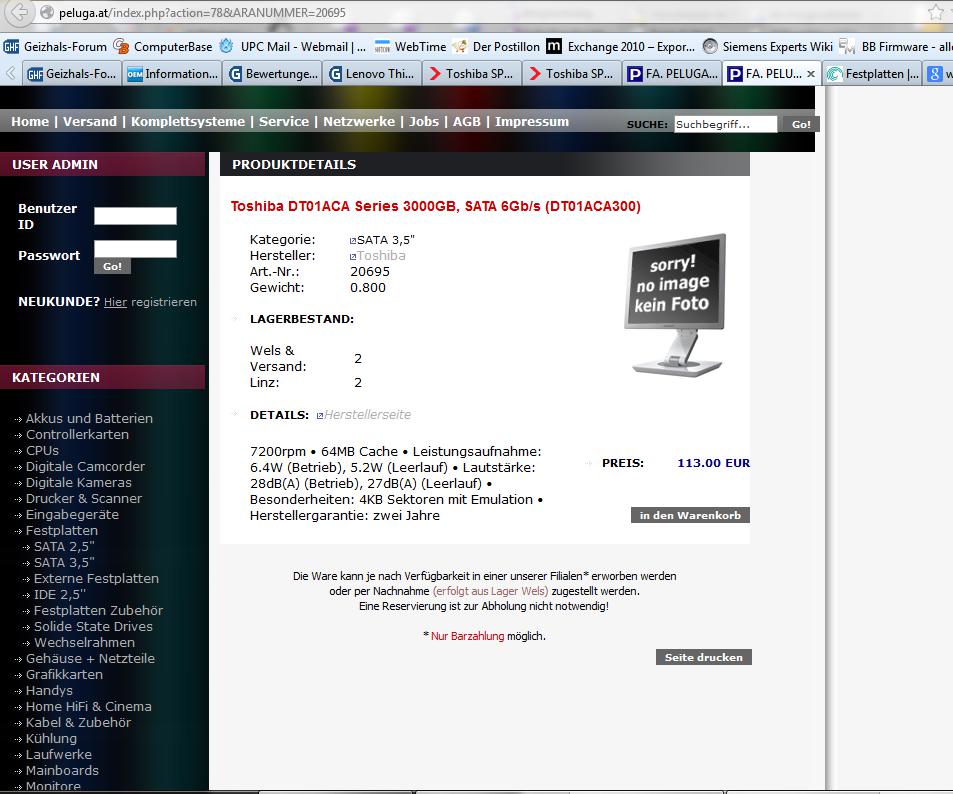This screenshot has width=953, height=794.
Task: Open the Toshiba manufacturer link
Action: [381, 256]
